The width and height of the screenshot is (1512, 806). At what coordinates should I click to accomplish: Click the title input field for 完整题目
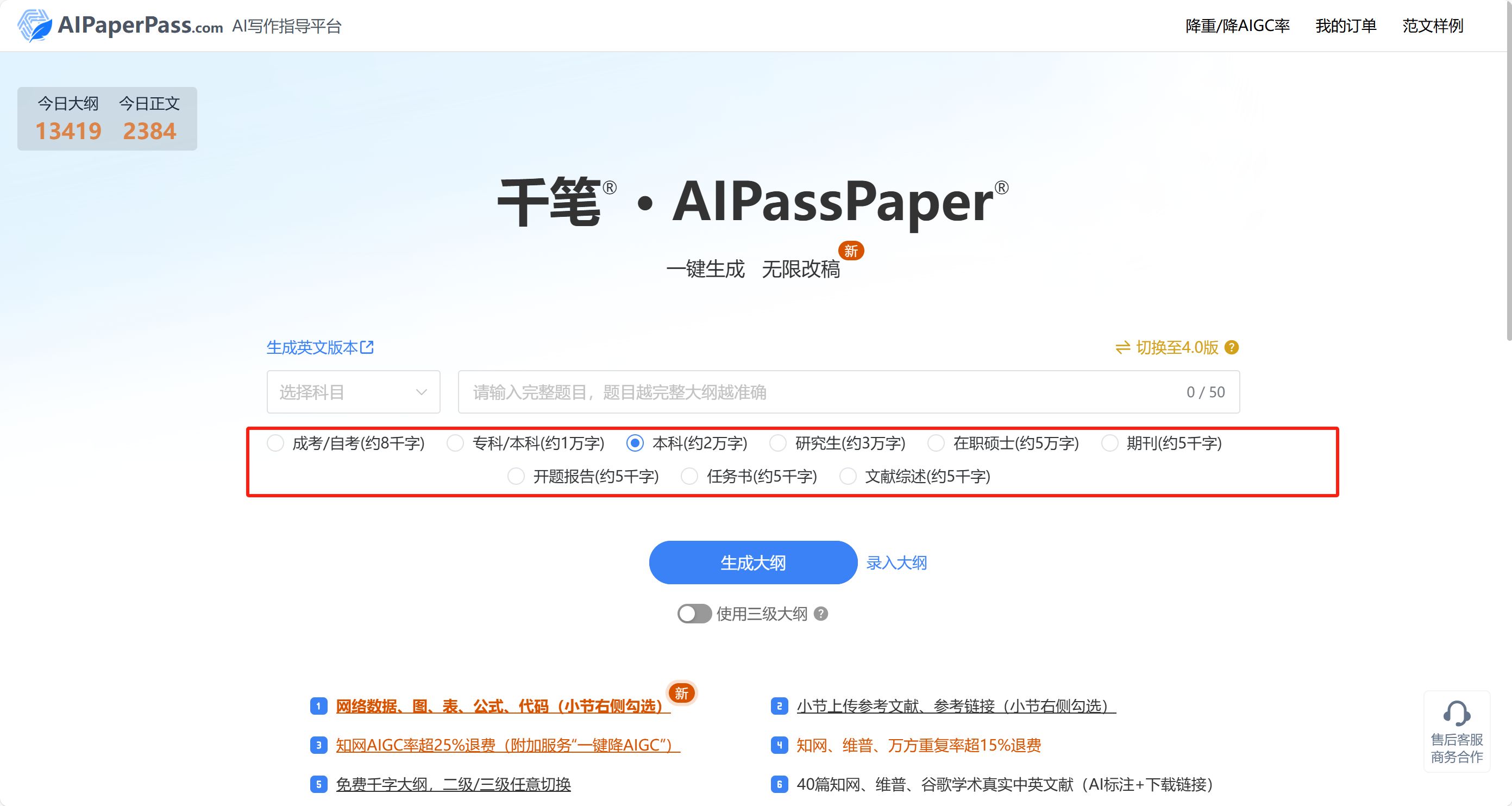(849, 391)
